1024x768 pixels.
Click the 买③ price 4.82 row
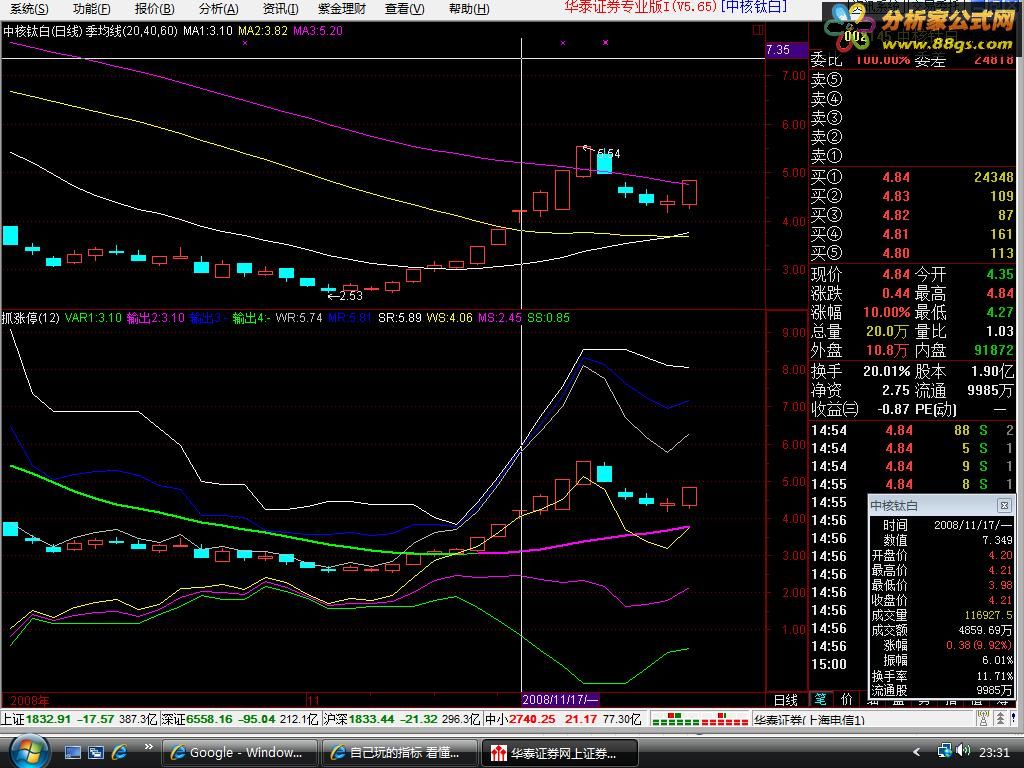912,215
